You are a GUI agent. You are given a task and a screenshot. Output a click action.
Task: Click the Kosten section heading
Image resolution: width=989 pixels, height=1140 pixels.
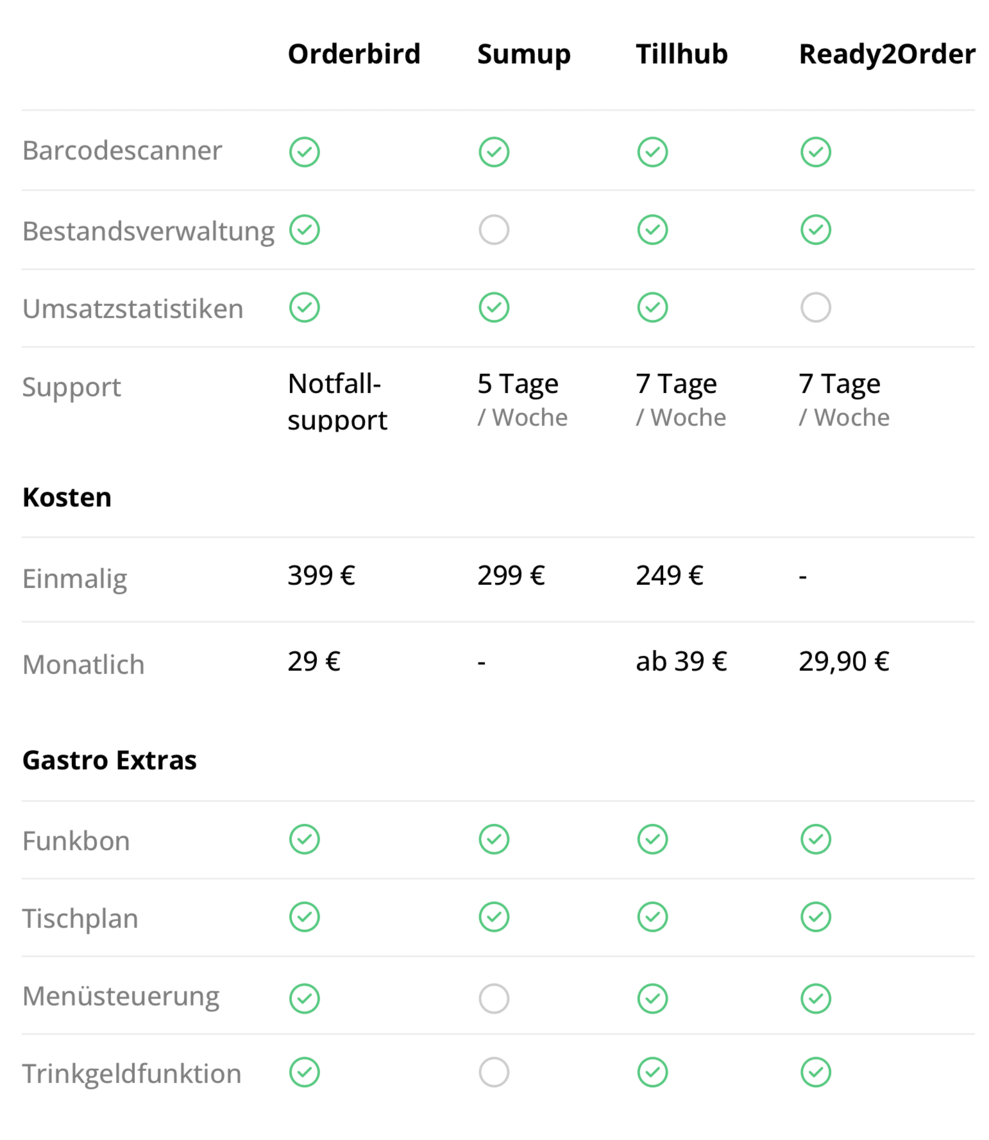67,497
